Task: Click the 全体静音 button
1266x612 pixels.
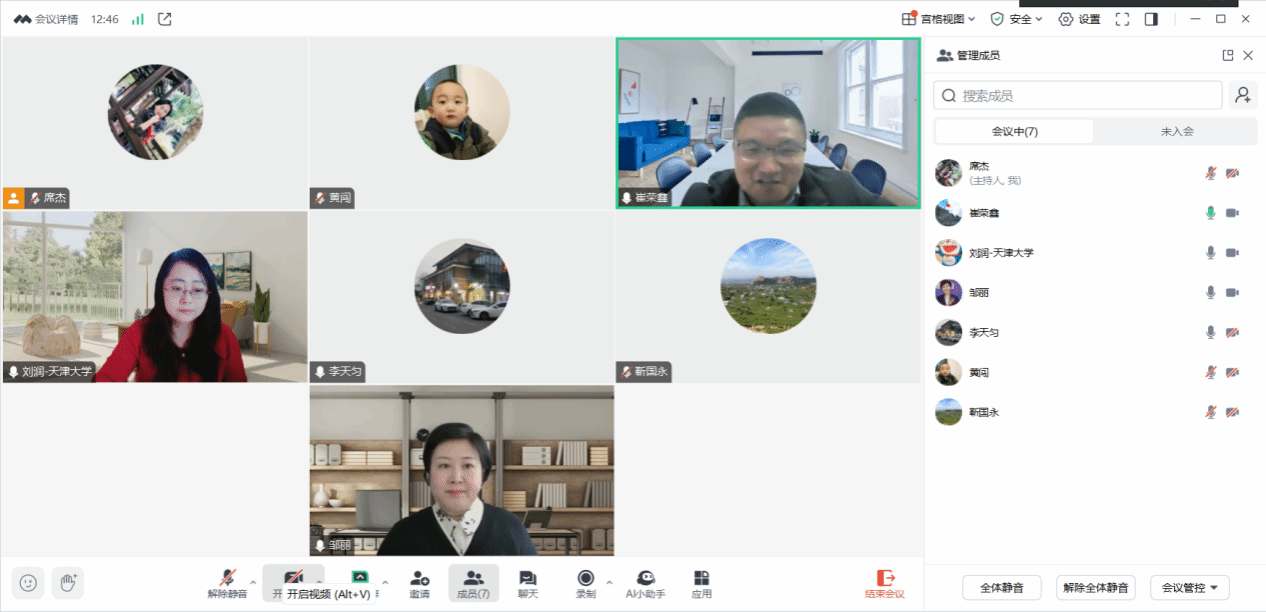Action: pos(1001,588)
